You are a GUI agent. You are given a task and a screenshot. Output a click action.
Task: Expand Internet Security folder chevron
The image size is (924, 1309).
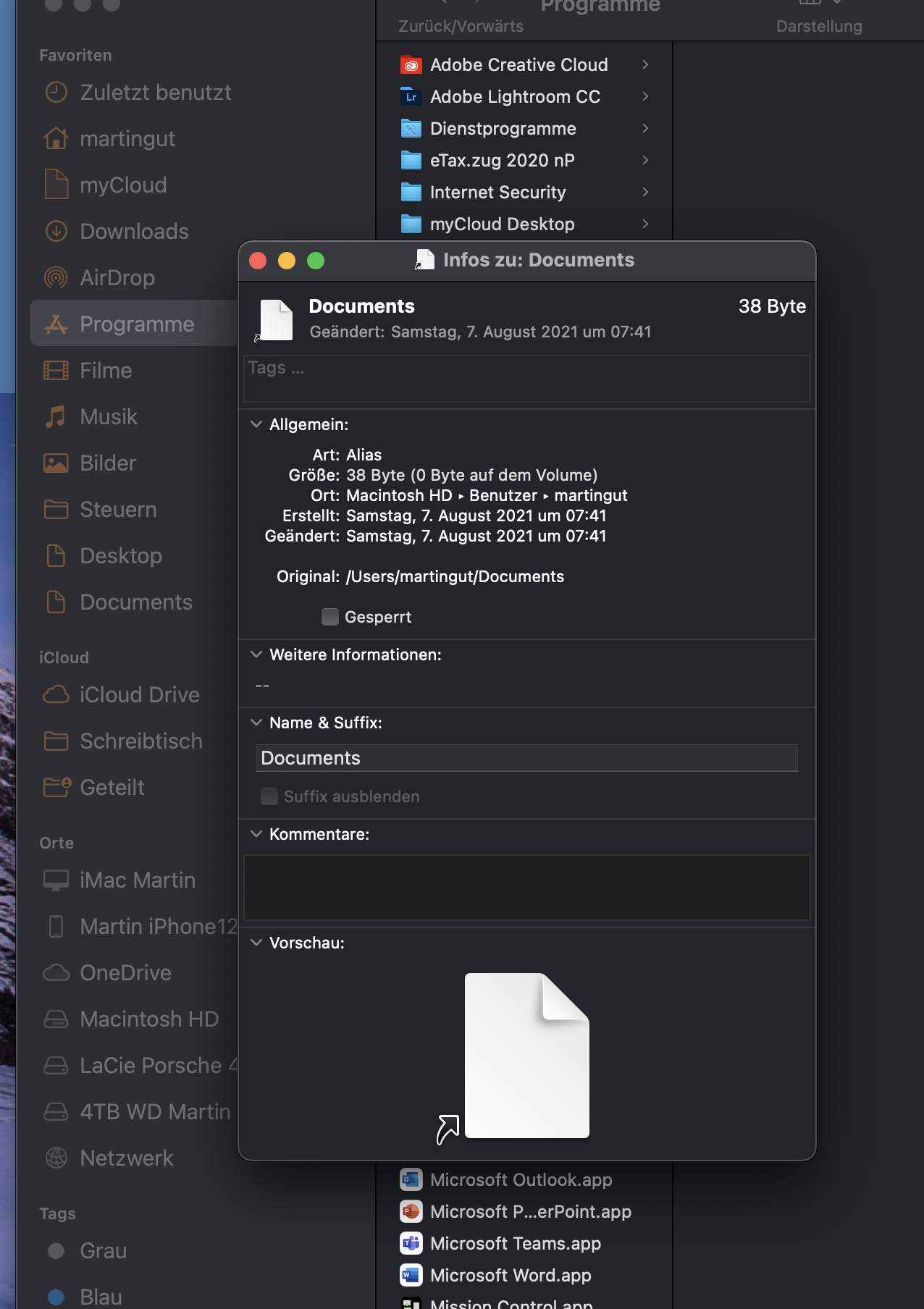pos(645,192)
